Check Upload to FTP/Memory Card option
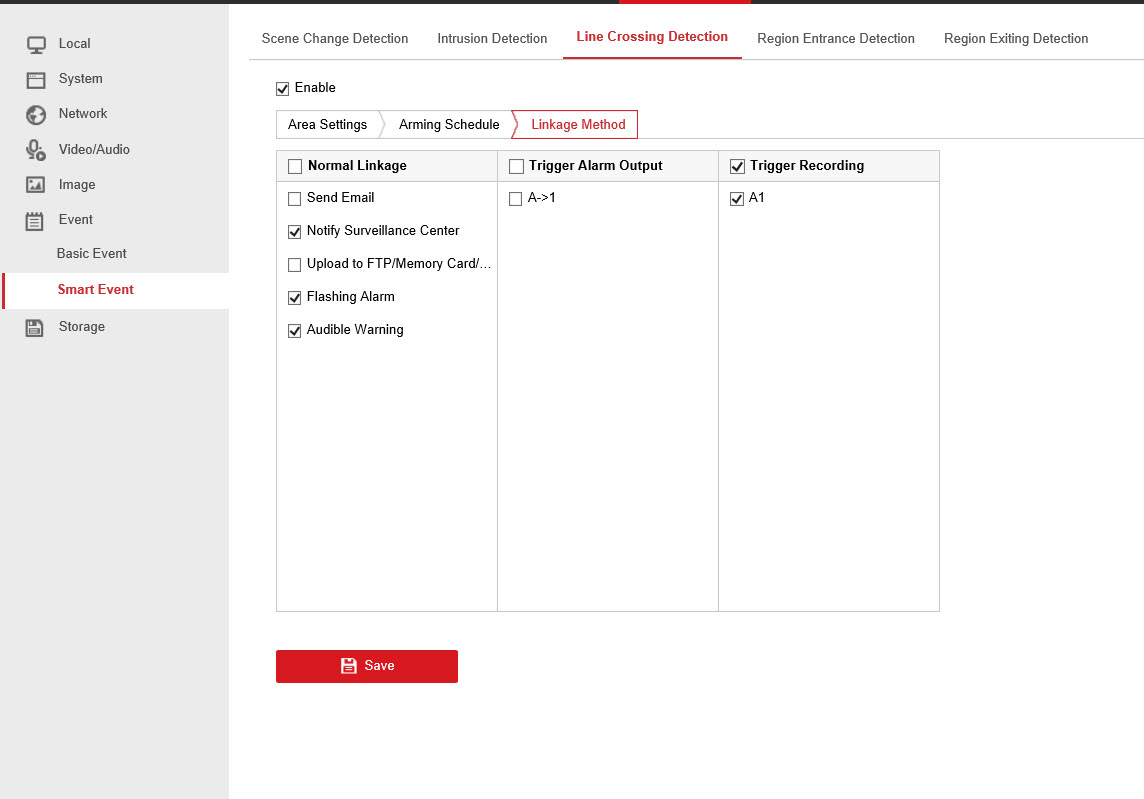This screenshot has height=799, width=1144. point(295,265)
